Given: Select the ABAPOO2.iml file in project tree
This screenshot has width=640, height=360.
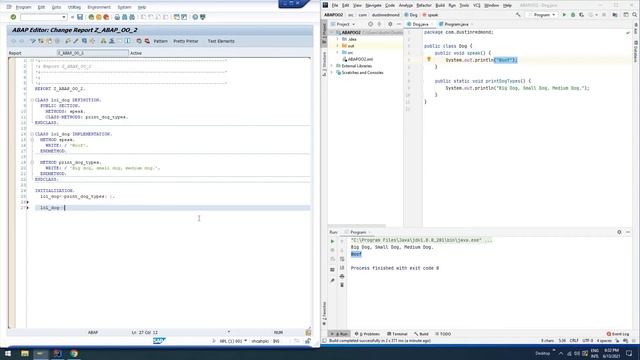Looking at the screenshot, I should click(x=358, y=59).
